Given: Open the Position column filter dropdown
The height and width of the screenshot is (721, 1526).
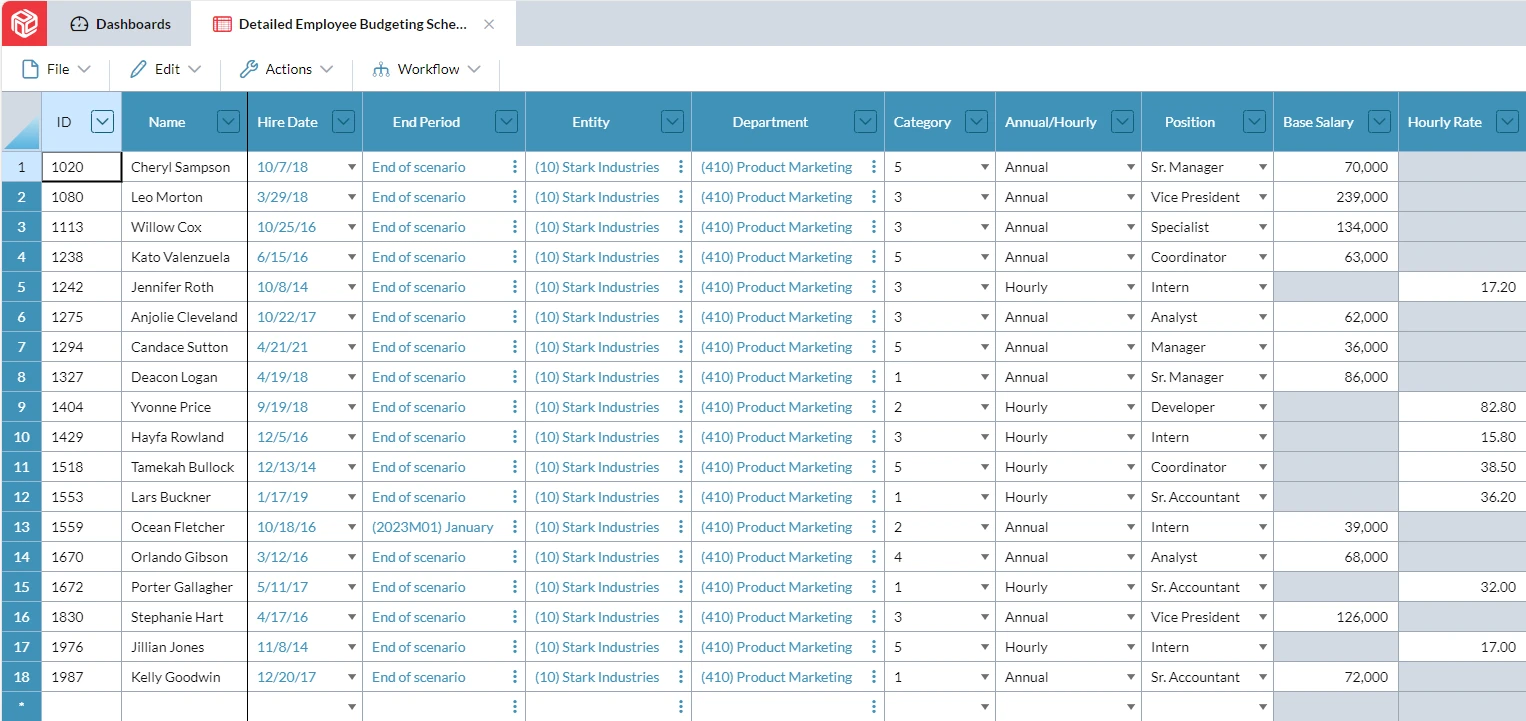Looking at the screenshot, I should pyautogui.click(x=1255, y=122).
